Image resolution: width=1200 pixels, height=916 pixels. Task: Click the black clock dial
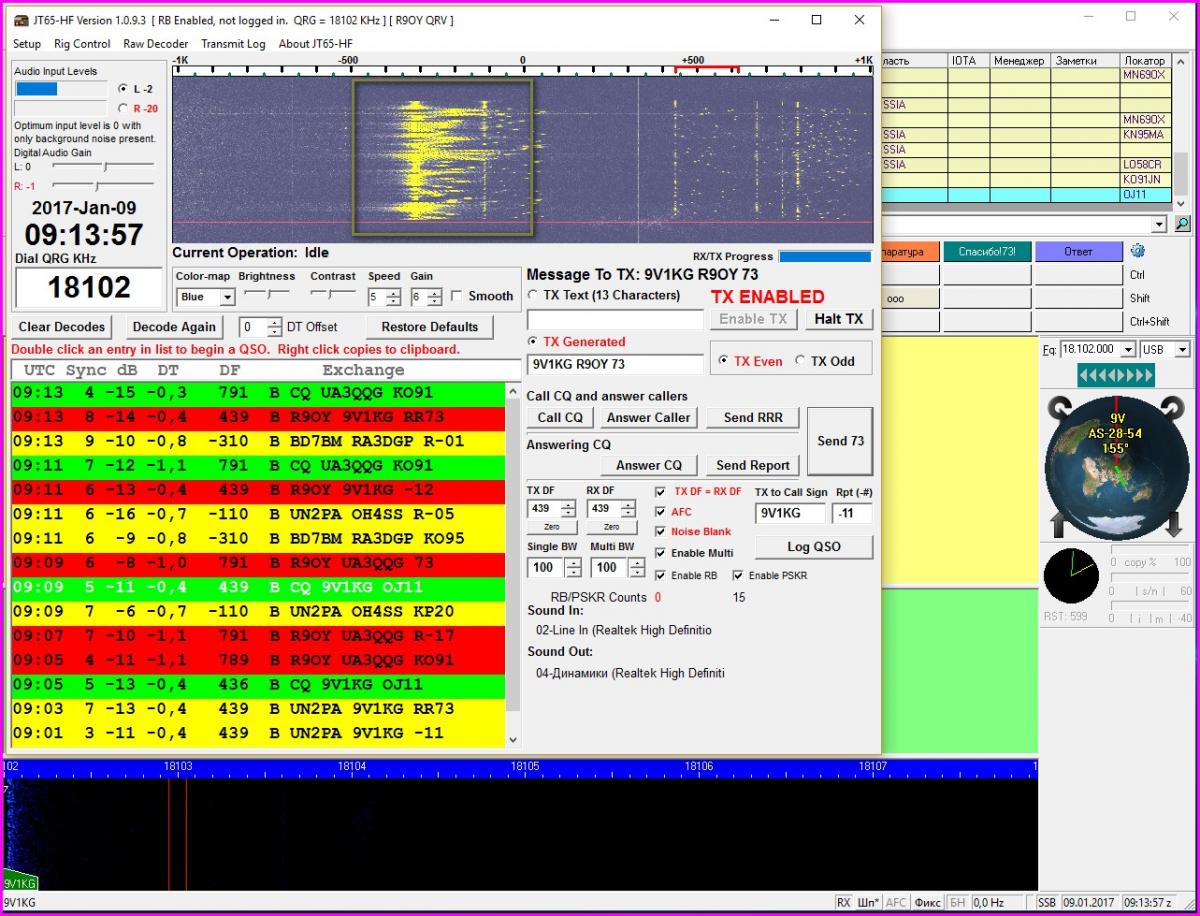point(1070,577)
